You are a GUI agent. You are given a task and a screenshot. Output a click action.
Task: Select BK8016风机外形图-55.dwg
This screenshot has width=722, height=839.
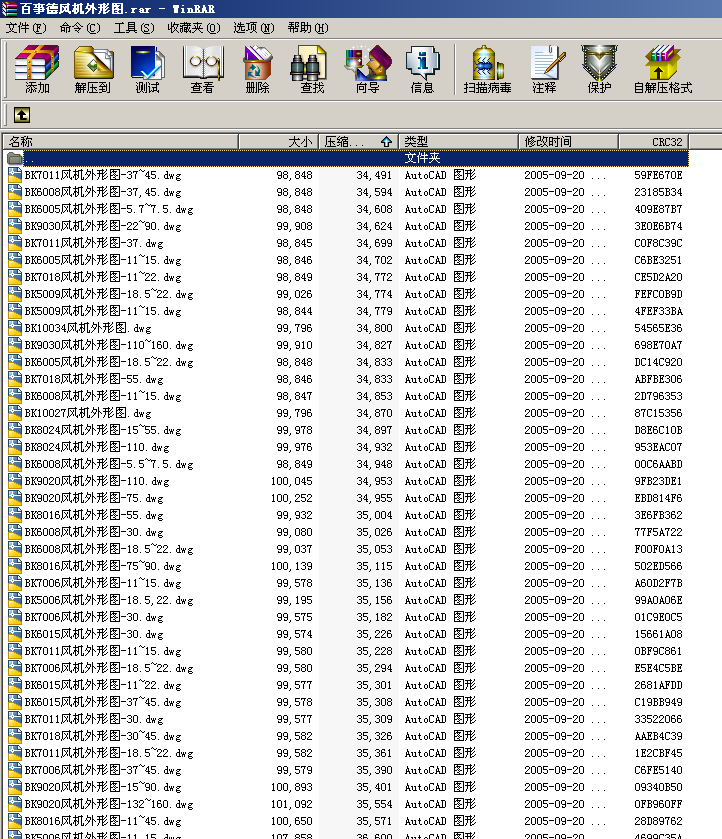(94, 515)
